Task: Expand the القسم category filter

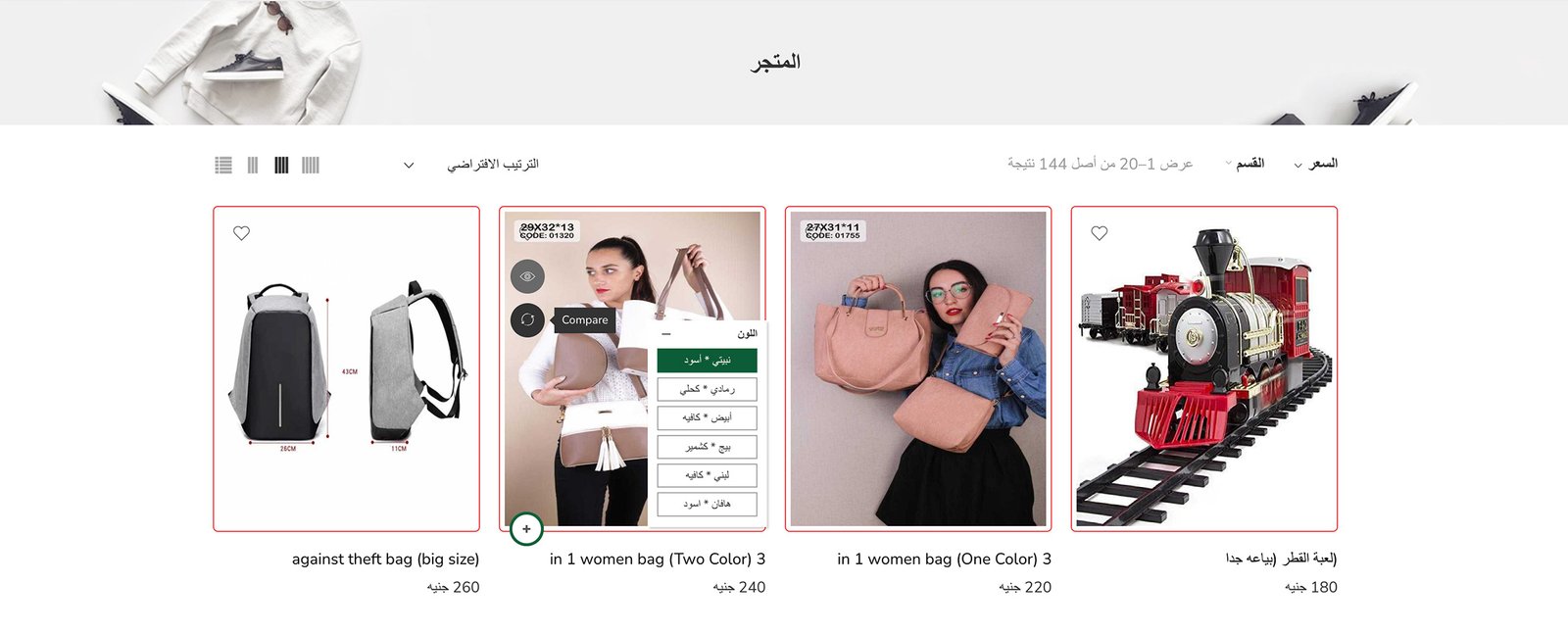Action: [x=1245, y=164]
